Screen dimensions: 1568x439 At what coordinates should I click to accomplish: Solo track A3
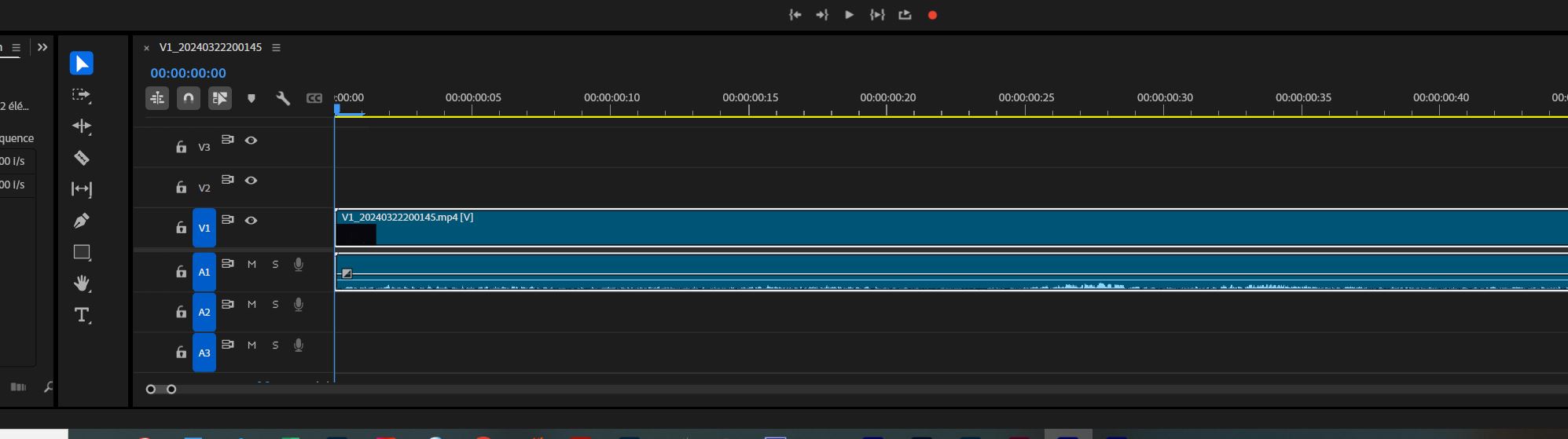[275, 346]
